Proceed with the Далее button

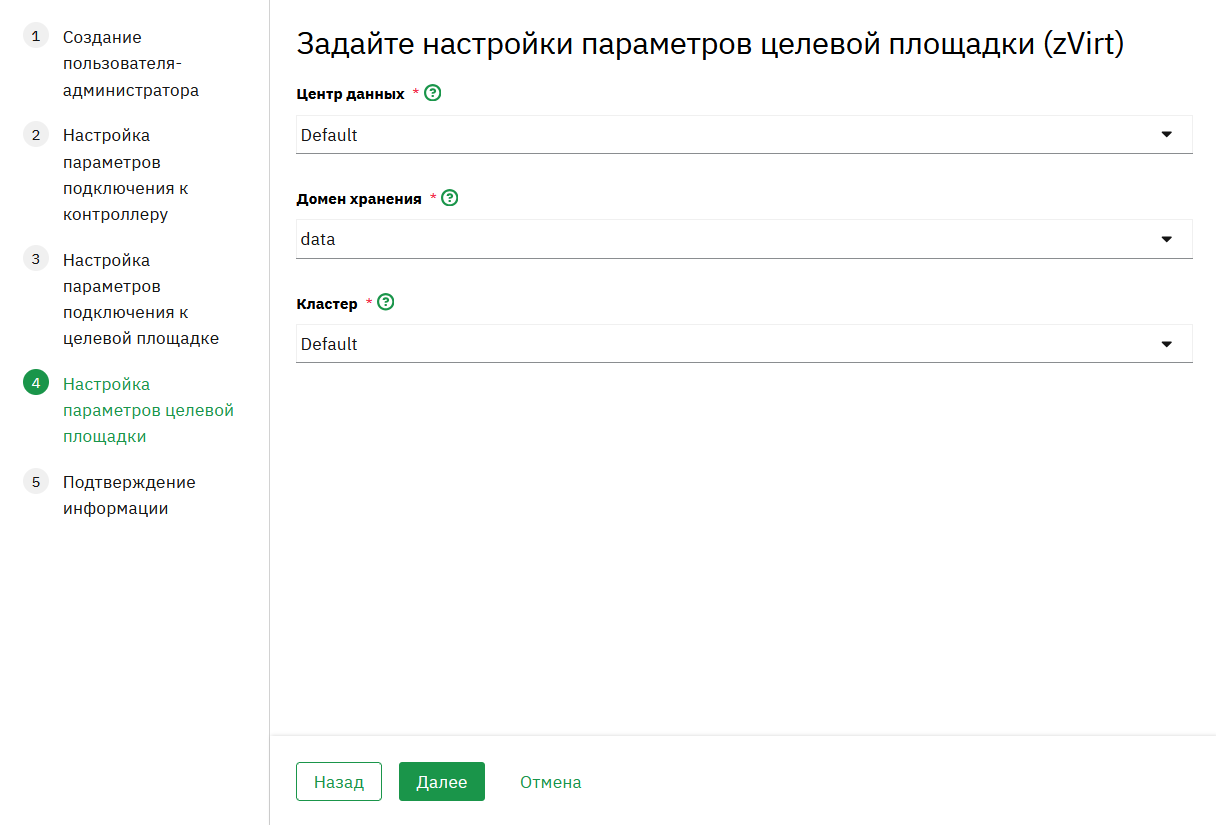click(442, 782)
